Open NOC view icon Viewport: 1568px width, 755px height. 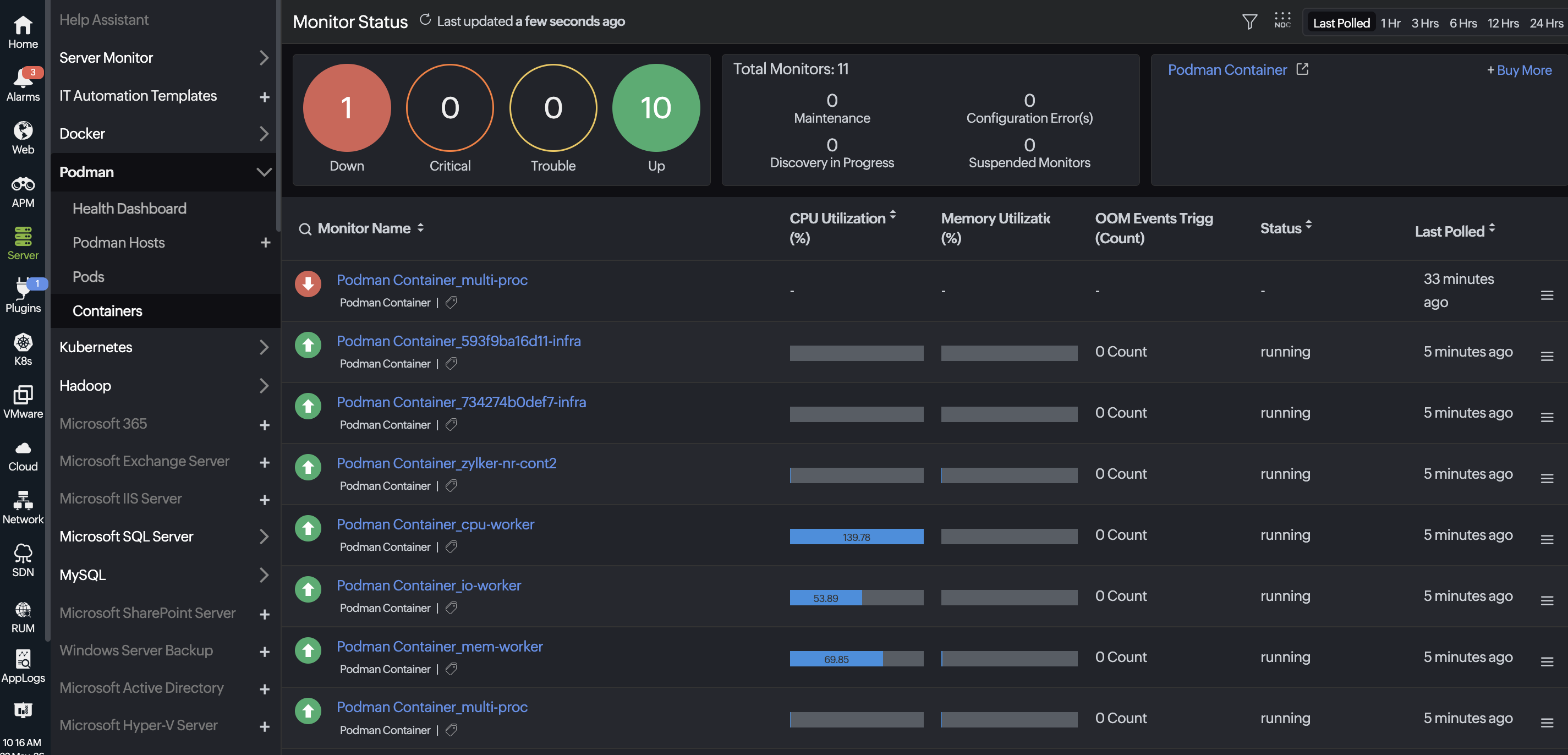click(x=1282, y=21)
